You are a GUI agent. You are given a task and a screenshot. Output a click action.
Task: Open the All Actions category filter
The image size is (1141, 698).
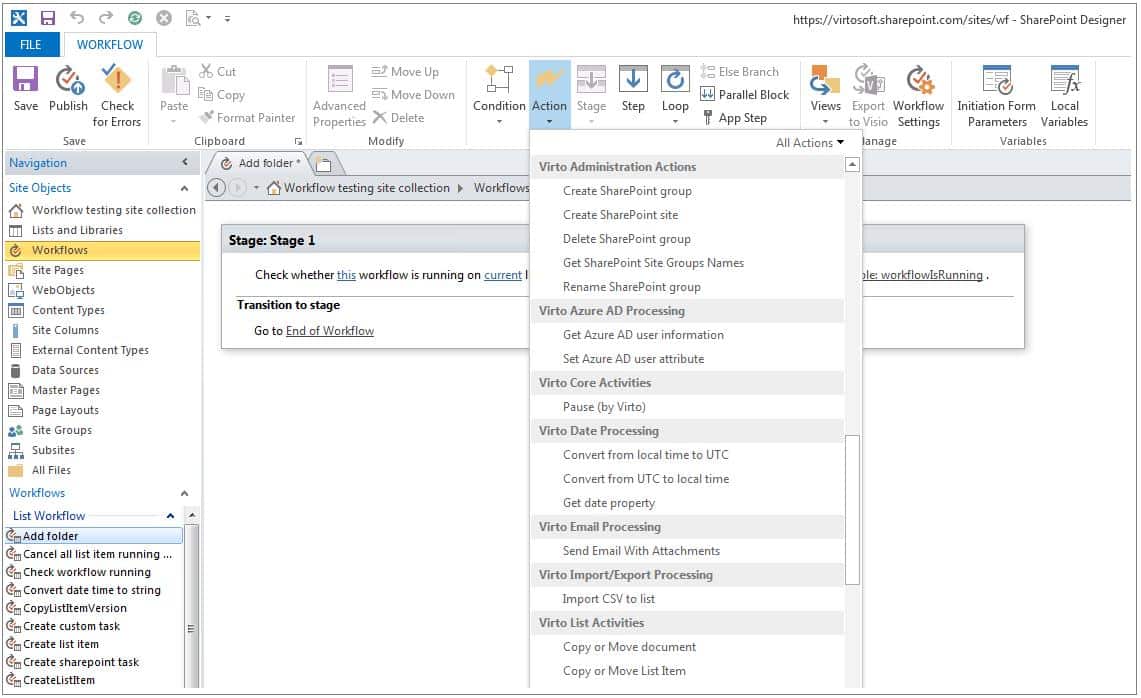809,143
